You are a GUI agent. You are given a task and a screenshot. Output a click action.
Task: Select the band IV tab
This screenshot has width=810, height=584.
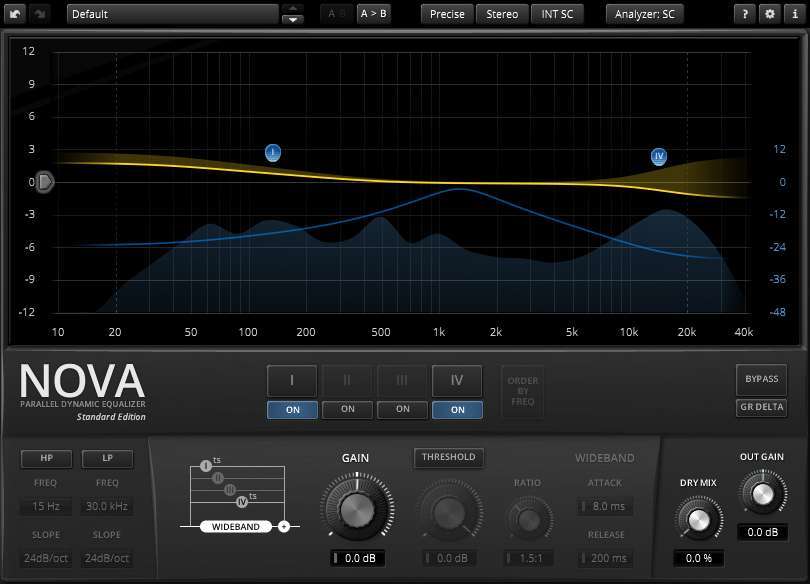click(457, 380)
